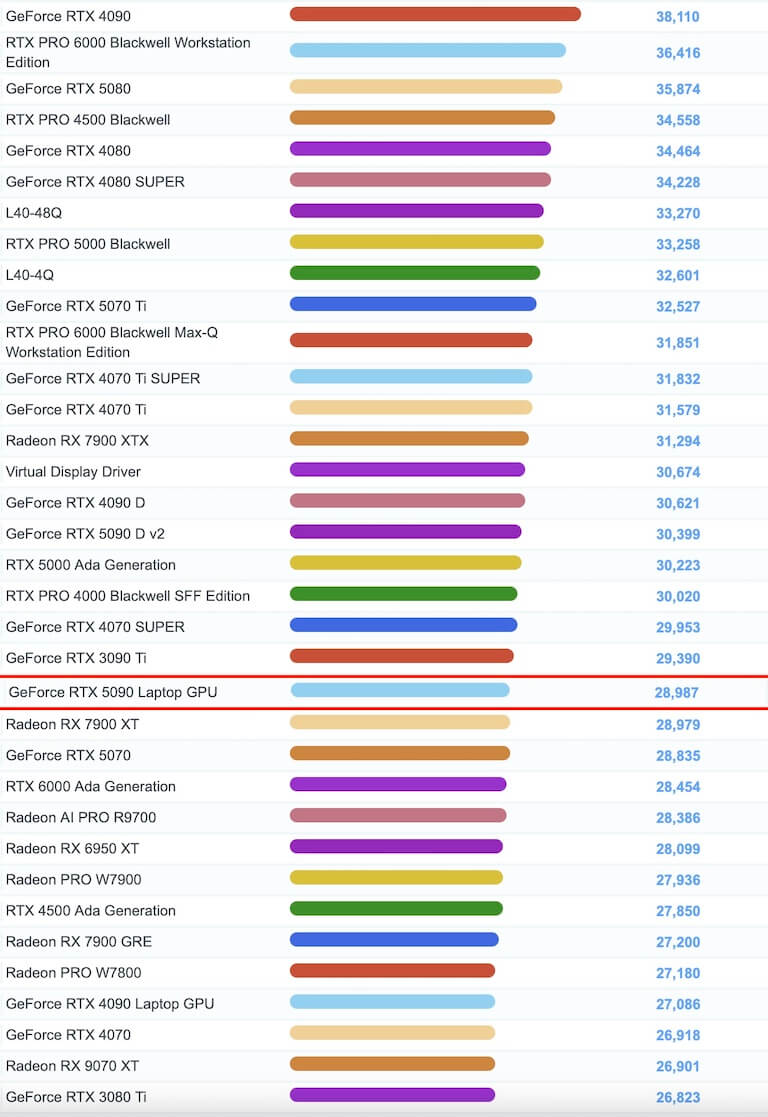This screenshot has height=1117, width=768.
Task: Select GeForce RTX 4080 name
Action: (x=68, y=150)
